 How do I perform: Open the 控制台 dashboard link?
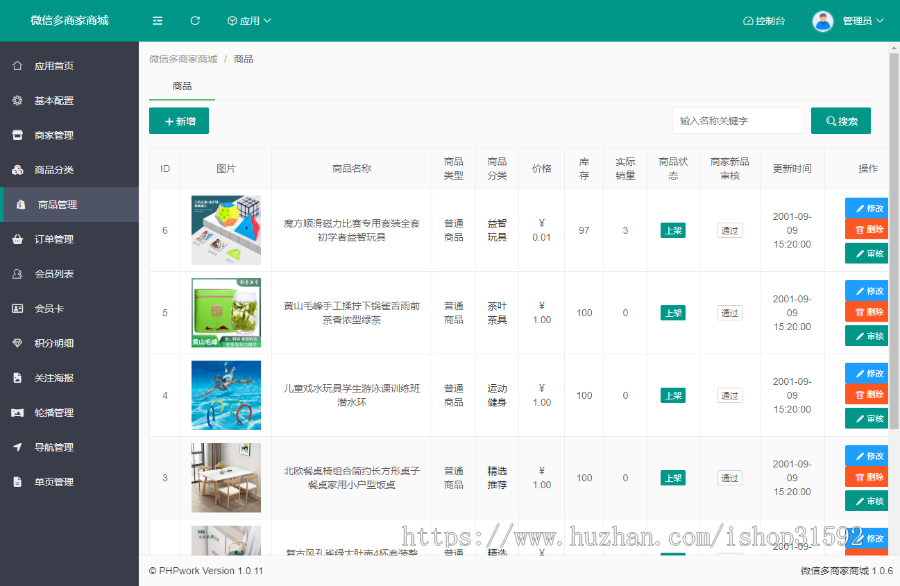(x=764, y=20)
